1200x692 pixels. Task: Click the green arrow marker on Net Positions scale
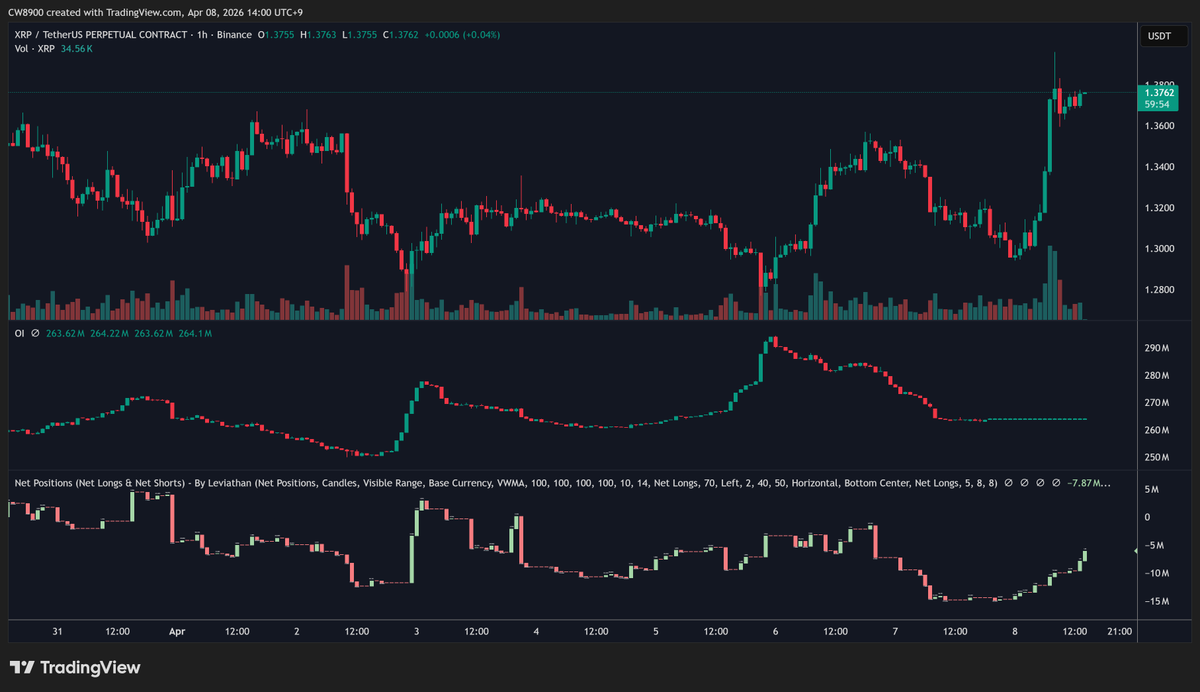tap(1135, 550)
